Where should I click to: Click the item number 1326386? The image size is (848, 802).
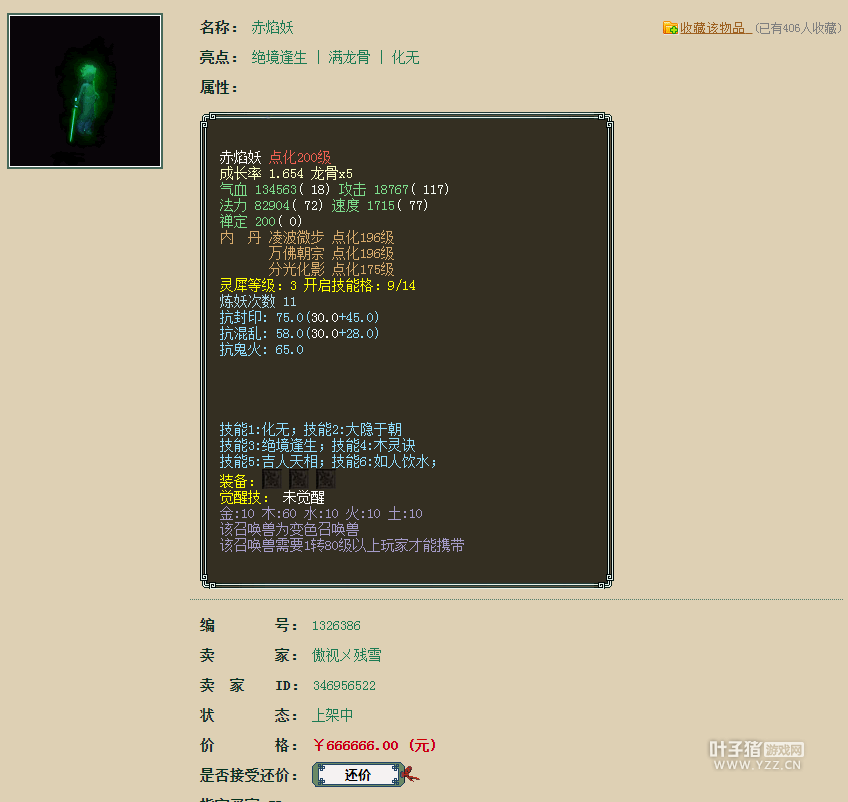coord(336,625)
